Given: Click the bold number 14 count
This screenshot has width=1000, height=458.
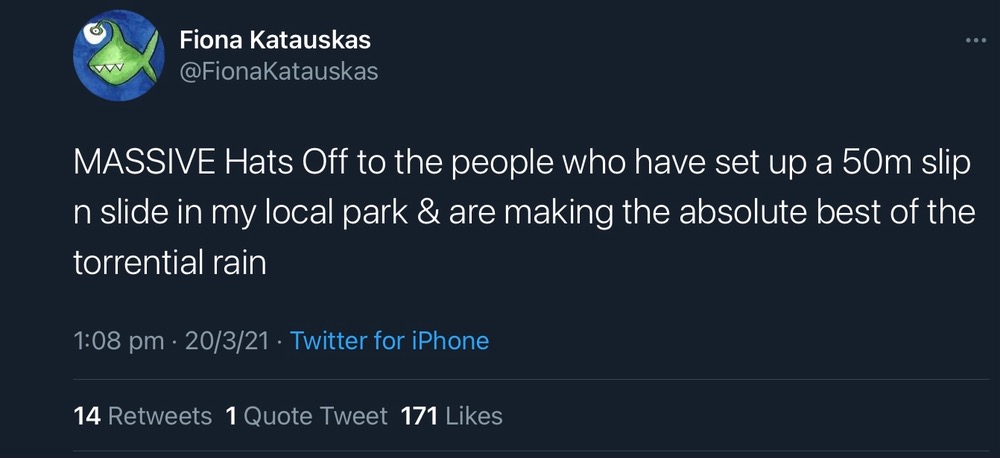Looking at the screenshot, I should pyautogui.click(x=87, y=415).
